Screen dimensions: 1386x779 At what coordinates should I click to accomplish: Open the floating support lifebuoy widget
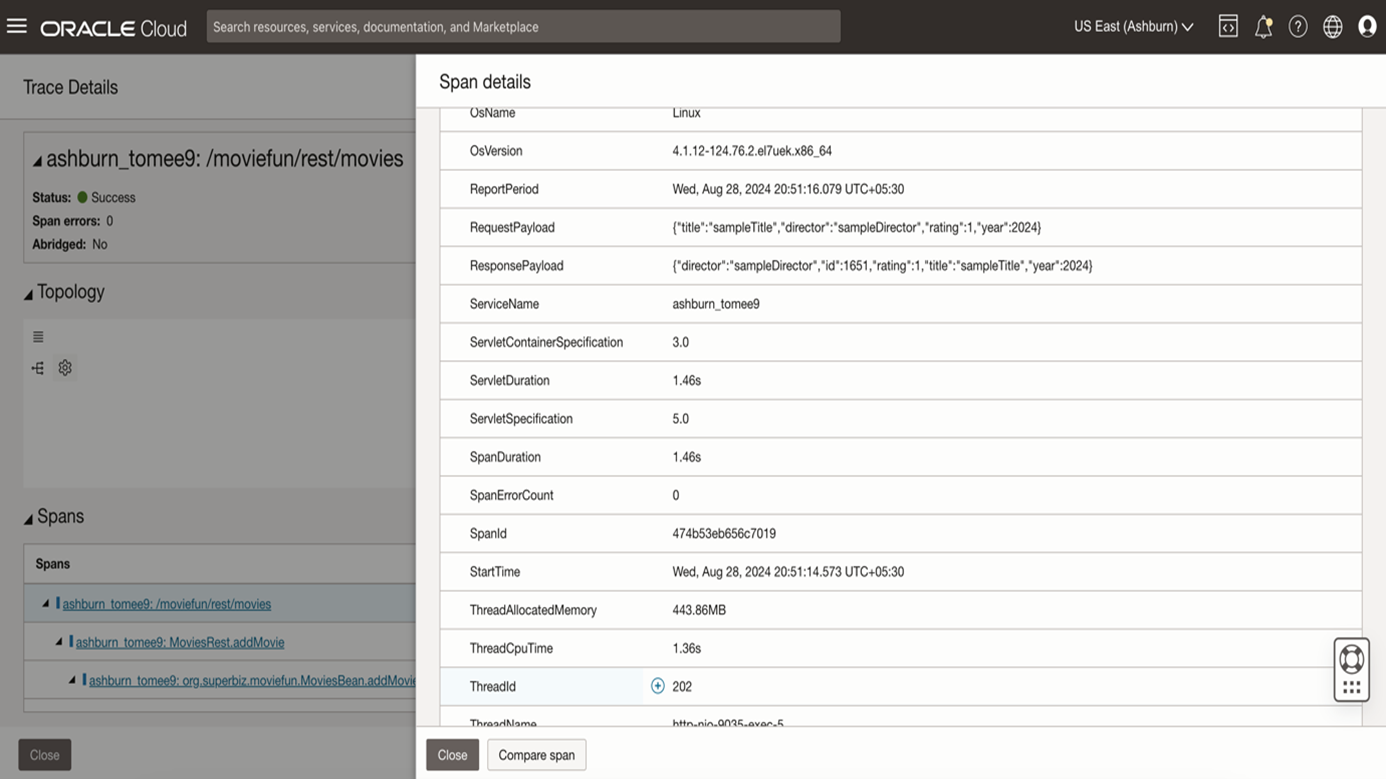click(1351, 660)
